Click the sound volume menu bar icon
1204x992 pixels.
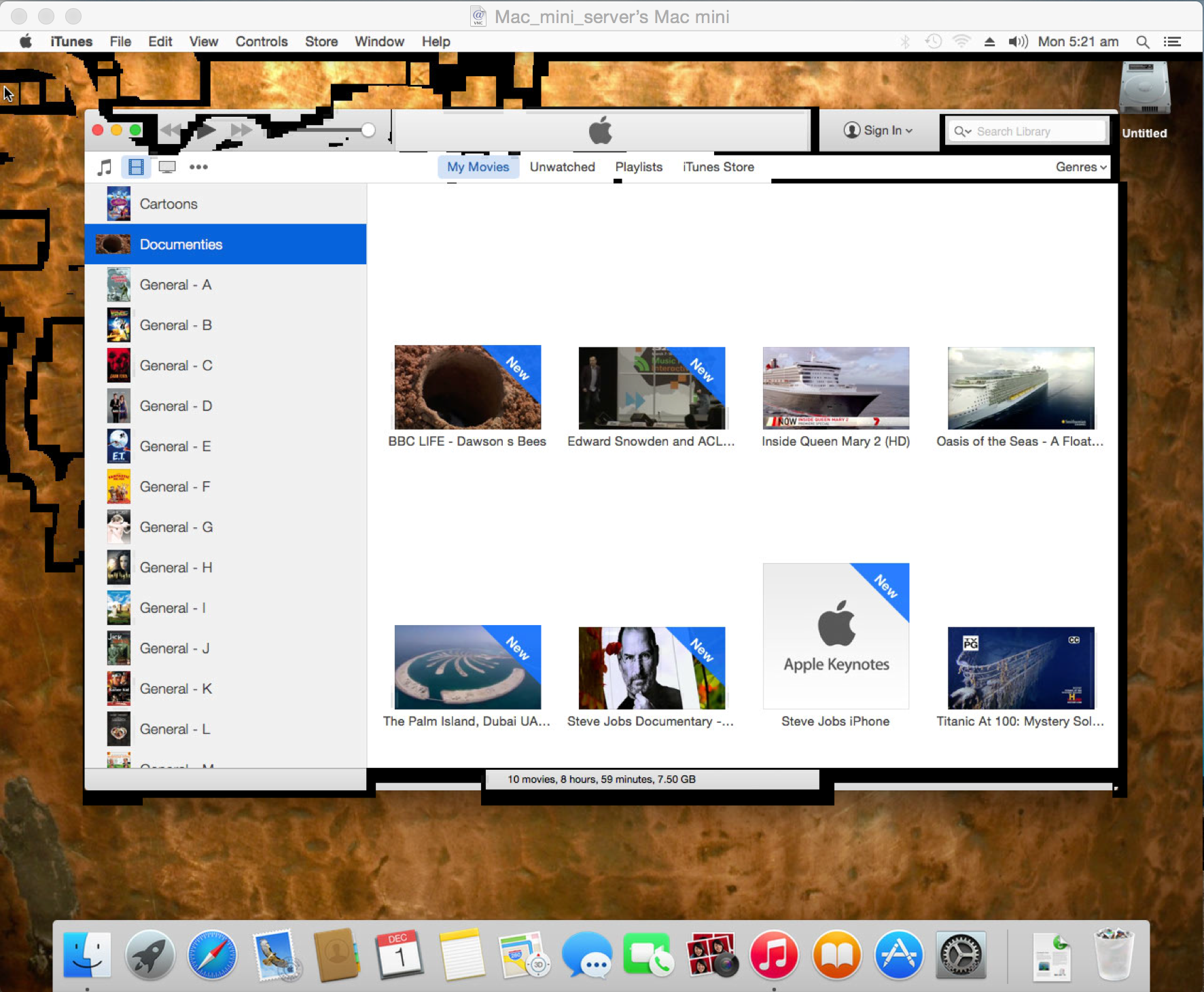click(1018, 41)
